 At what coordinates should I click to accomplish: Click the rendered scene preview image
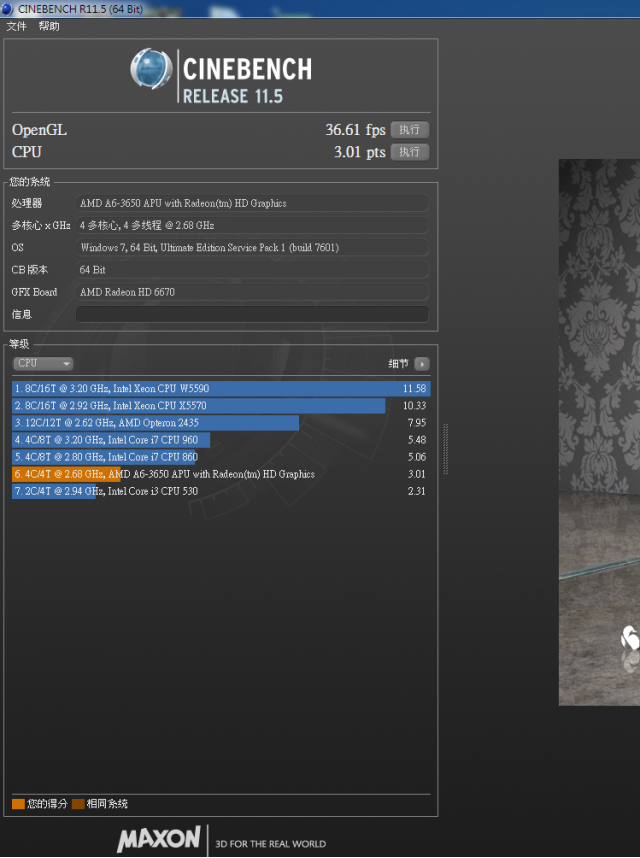599,432
